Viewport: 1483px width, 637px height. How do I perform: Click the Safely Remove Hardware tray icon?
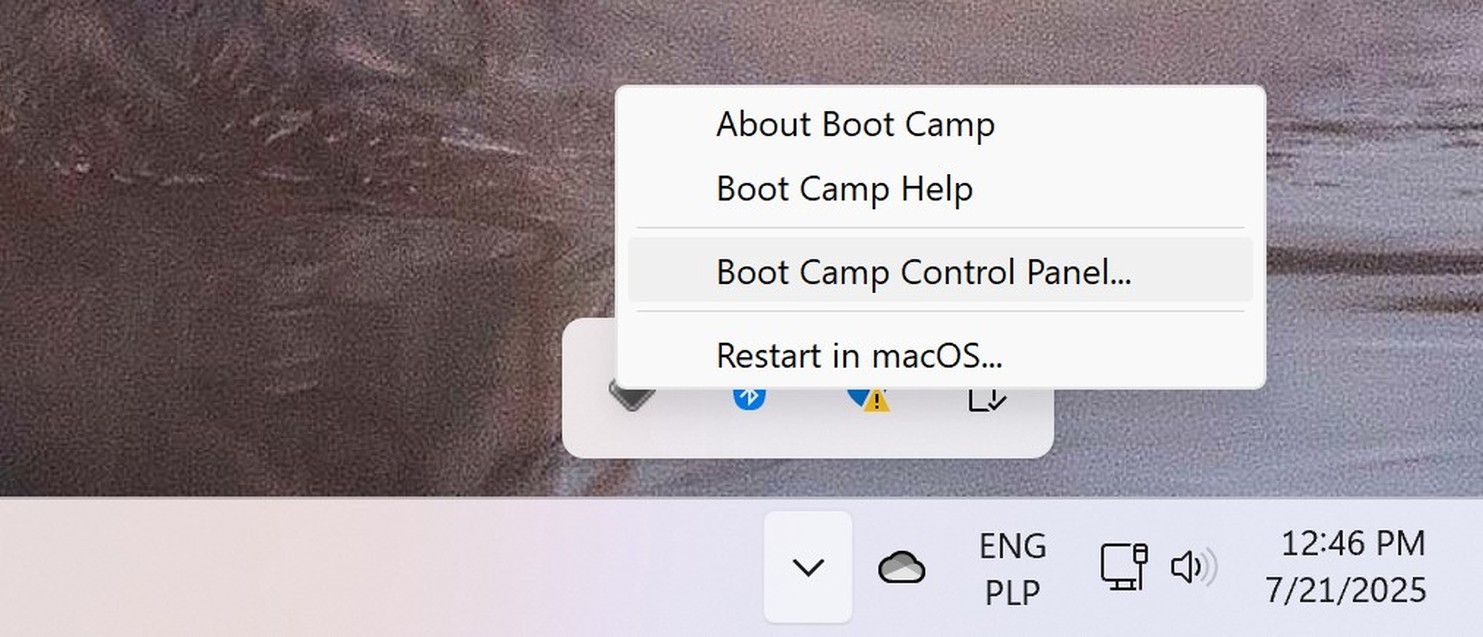987,399
